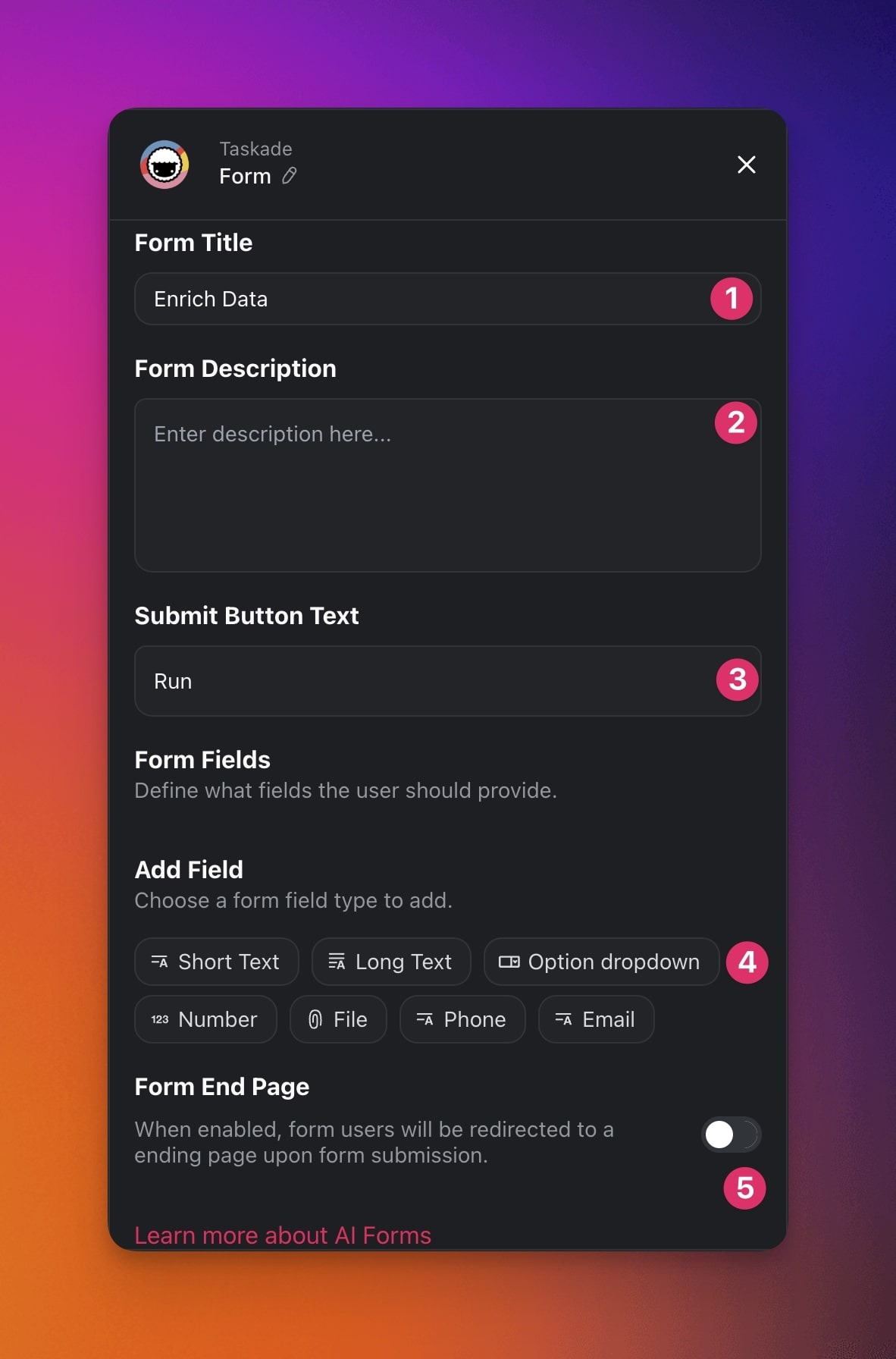Viewport: 896px width, 1359px height.
Task: Enable the Form End Page toggle
Action: 731,1135
